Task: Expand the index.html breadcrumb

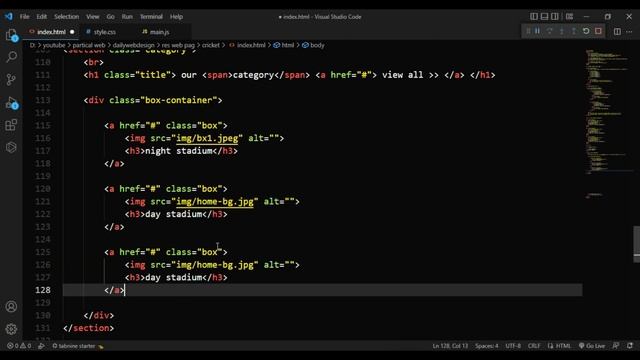Action: tap(247, 45)
